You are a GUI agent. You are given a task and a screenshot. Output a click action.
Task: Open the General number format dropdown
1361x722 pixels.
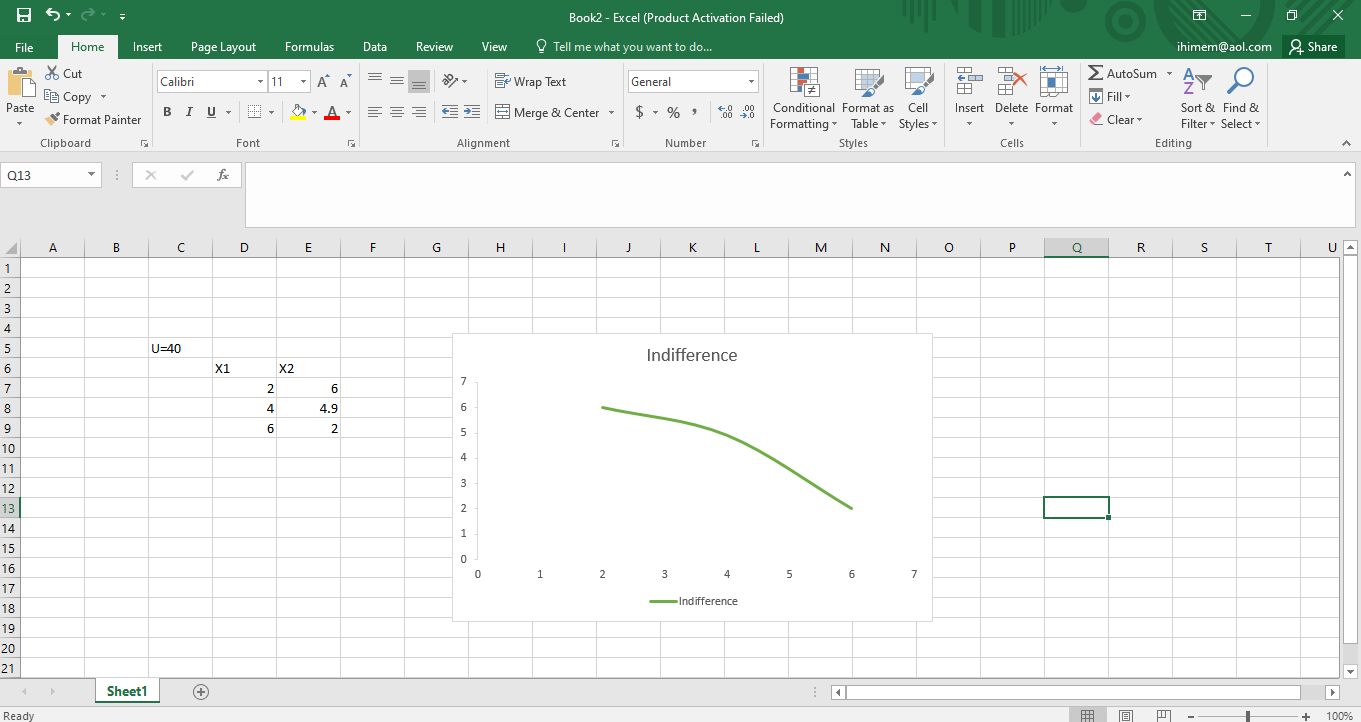click(751, 82)
